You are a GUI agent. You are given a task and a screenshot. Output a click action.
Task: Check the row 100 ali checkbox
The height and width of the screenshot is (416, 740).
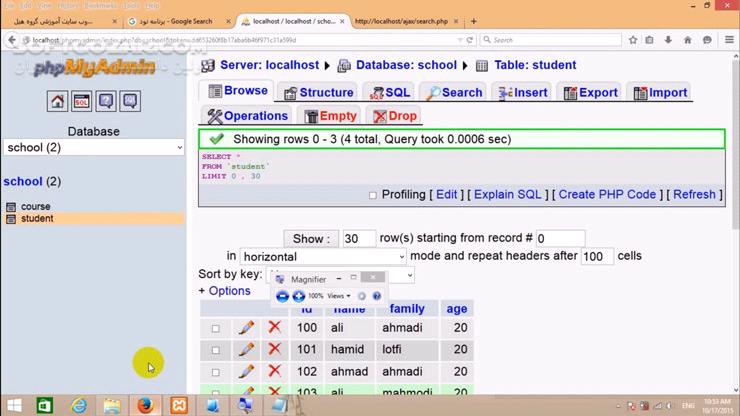point(216,328)
